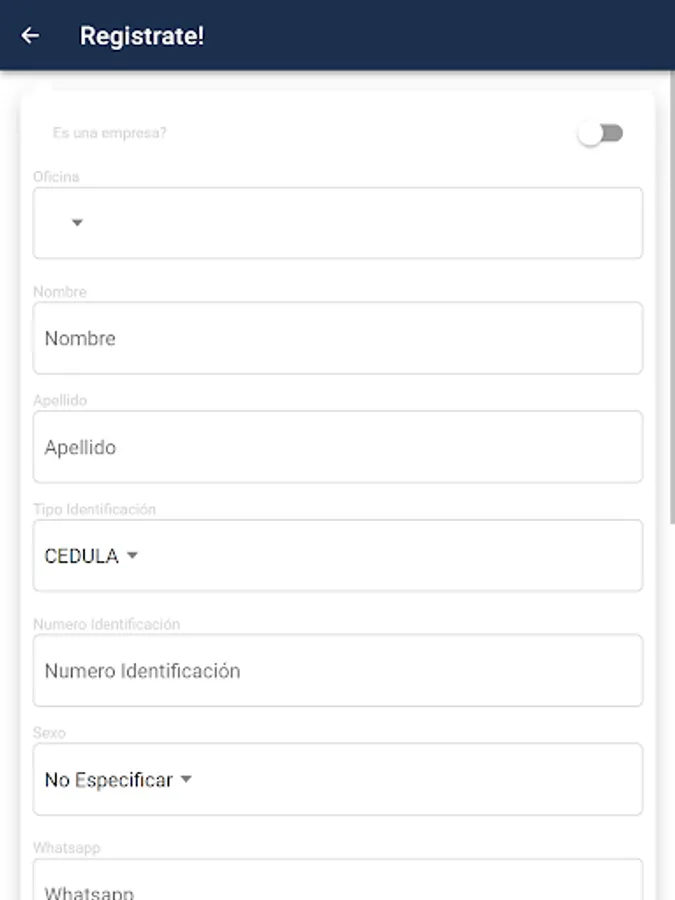The image size is (675, 900).
Task: Click the small Whatsapp caption above field
Action: pyautogui.click(x=66, y=848)
